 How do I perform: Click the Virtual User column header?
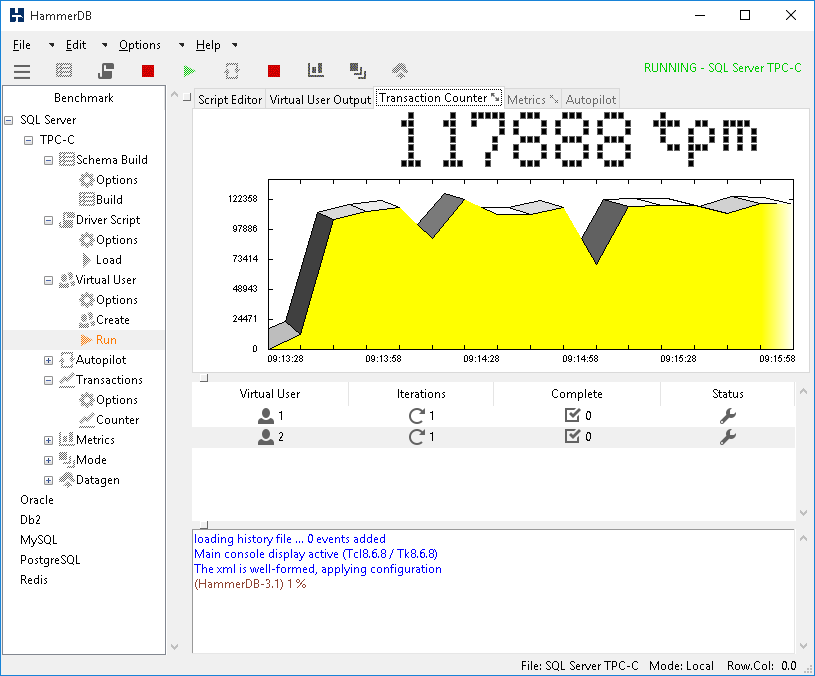(270, 394)
